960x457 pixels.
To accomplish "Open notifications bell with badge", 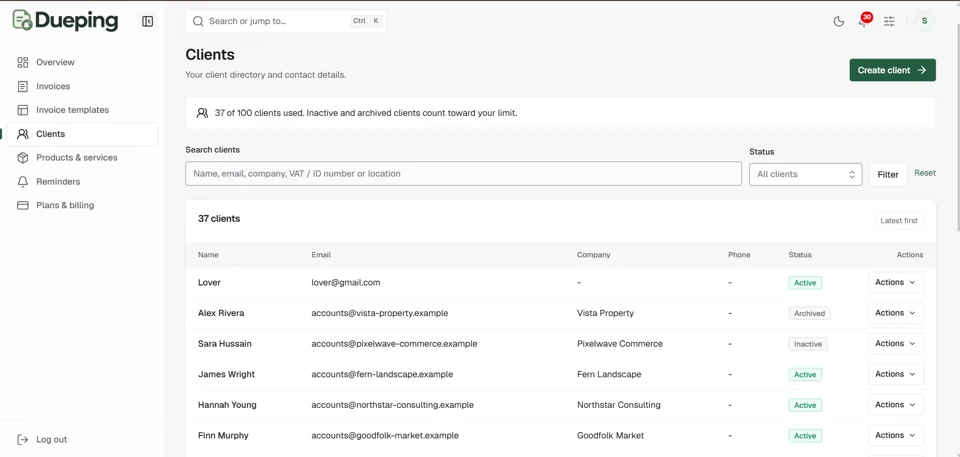I will [864, 21].
